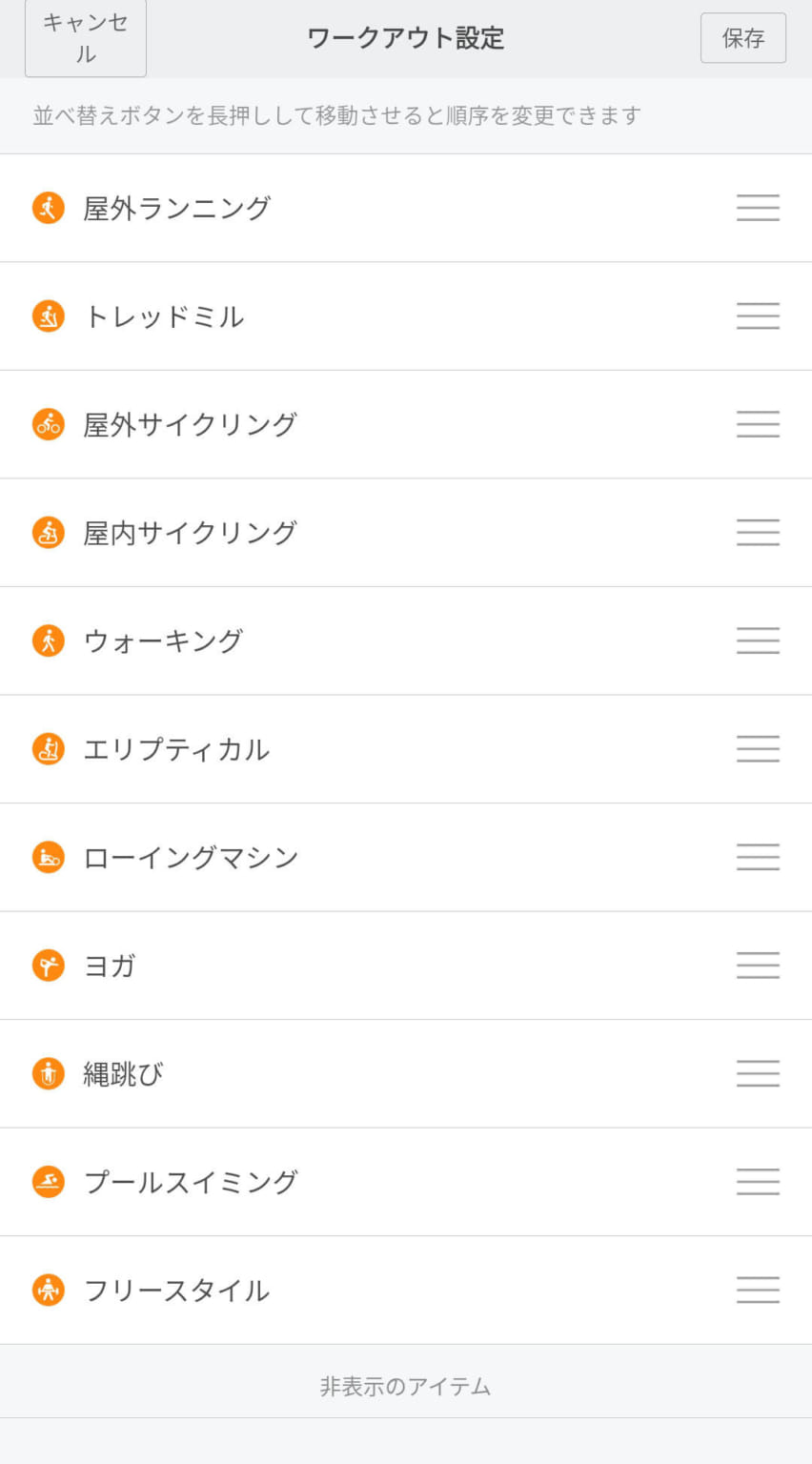This screenshot has width=812, height=1464.
Task: Tap the 縄跳び jump rope icon
Action: tap(49, 1074)
